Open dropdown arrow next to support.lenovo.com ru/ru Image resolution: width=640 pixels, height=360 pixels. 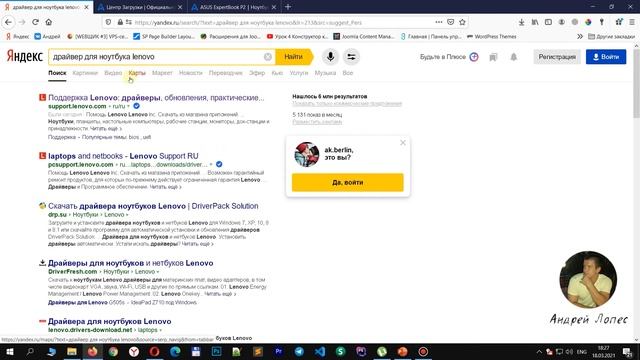click(x=128, y=106)
